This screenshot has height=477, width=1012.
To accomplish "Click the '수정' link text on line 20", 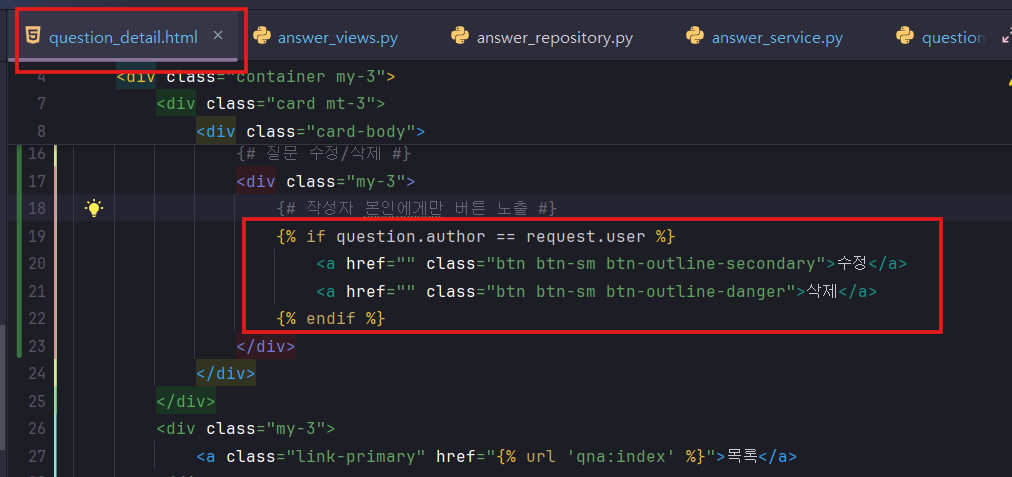I will 852,264.
